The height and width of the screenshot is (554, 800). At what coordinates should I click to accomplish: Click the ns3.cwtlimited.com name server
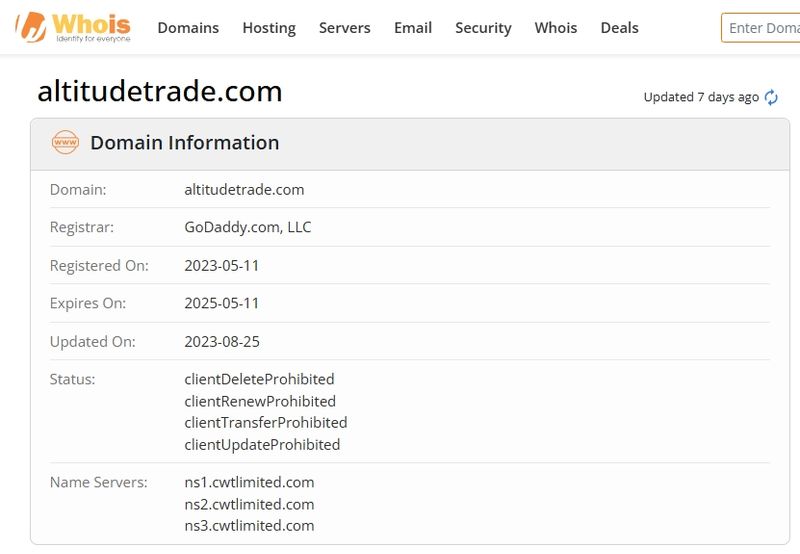[x=249, y=525]
